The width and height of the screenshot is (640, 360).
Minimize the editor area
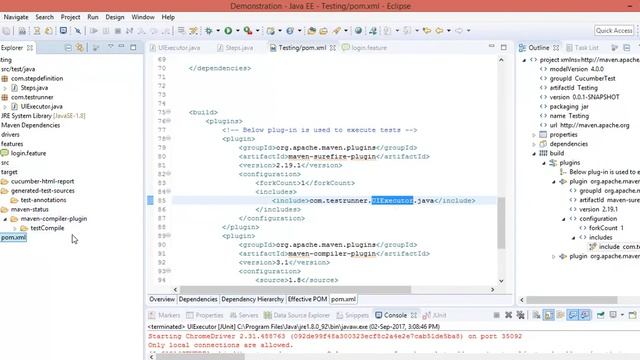point(491,47)
